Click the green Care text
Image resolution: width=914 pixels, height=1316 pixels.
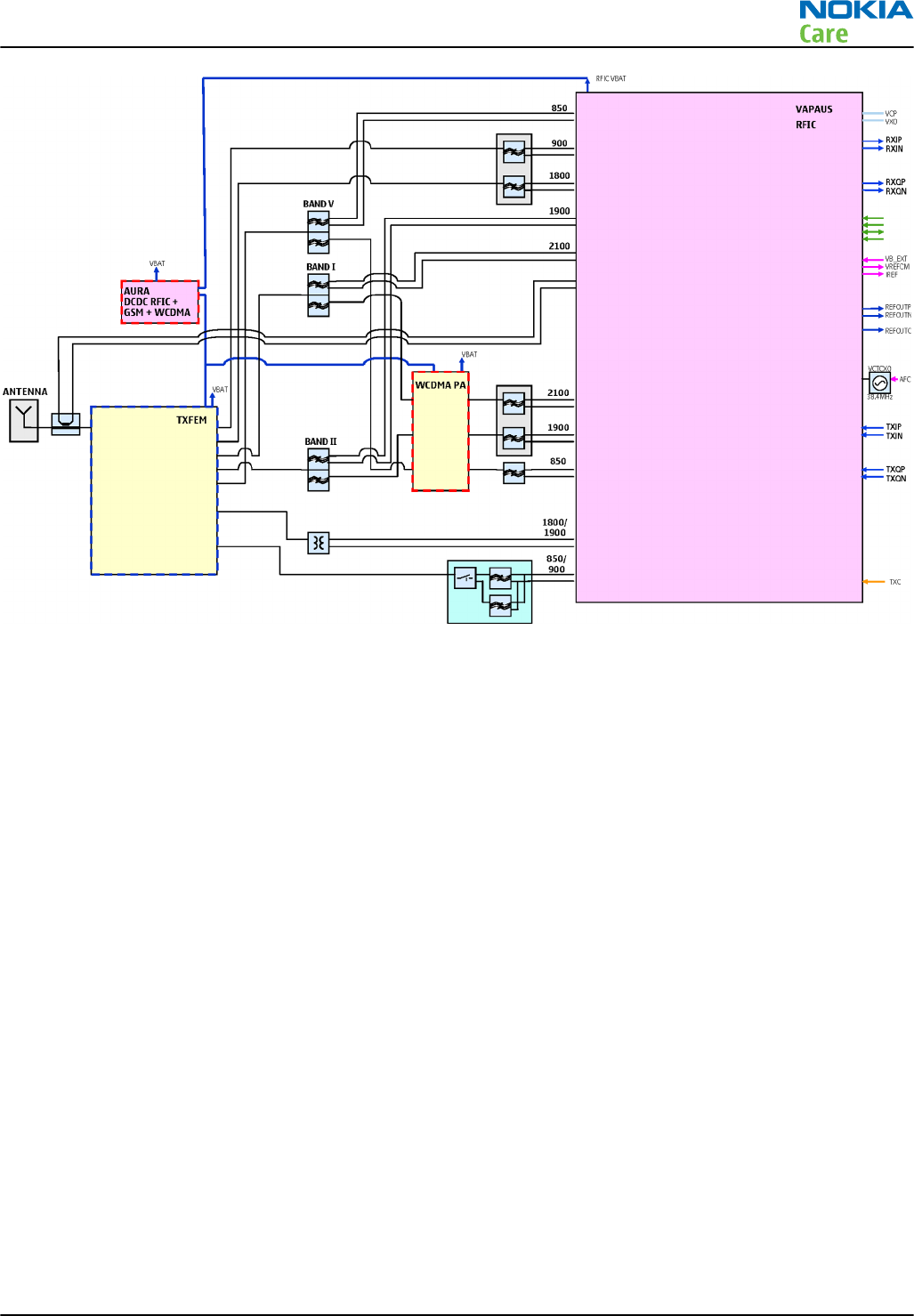[x=824, y=35]
